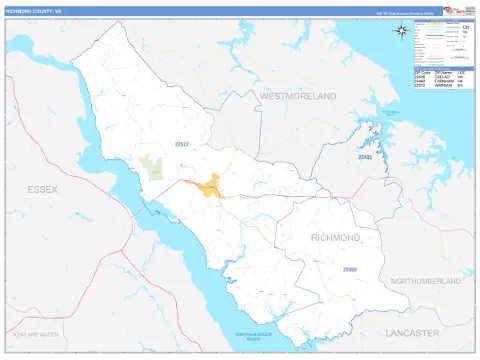Viewport: 480px width, 360px height.
Task: Click the 'ZIP Name' table column header
Action: 443,73
